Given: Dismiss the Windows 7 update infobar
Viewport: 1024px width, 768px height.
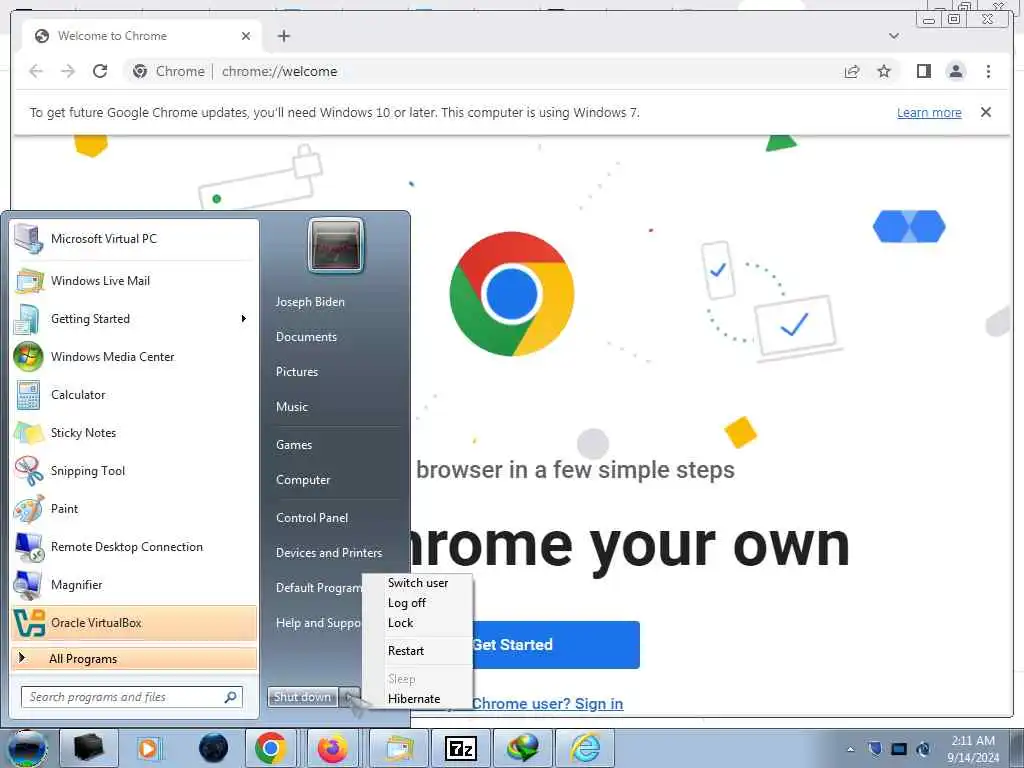Looking at the screenshot, I should point(986,112).
